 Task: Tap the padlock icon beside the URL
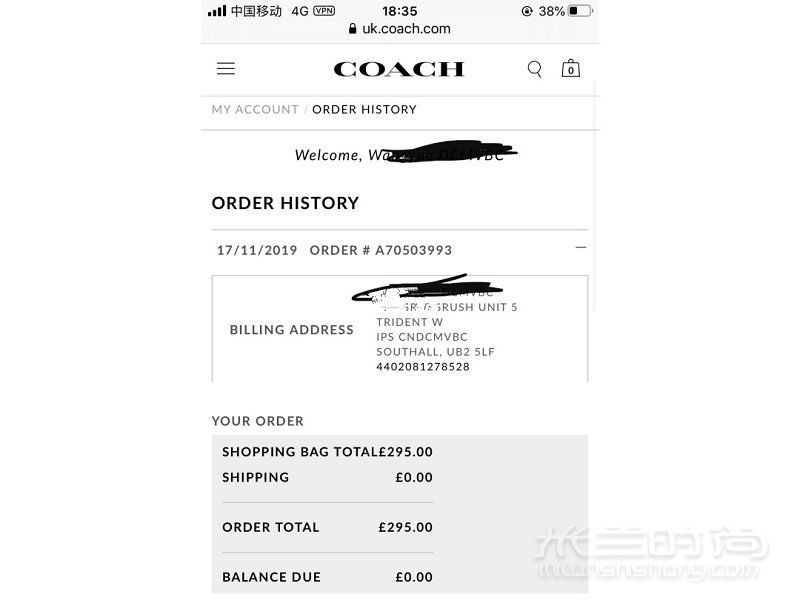(353, 29)
